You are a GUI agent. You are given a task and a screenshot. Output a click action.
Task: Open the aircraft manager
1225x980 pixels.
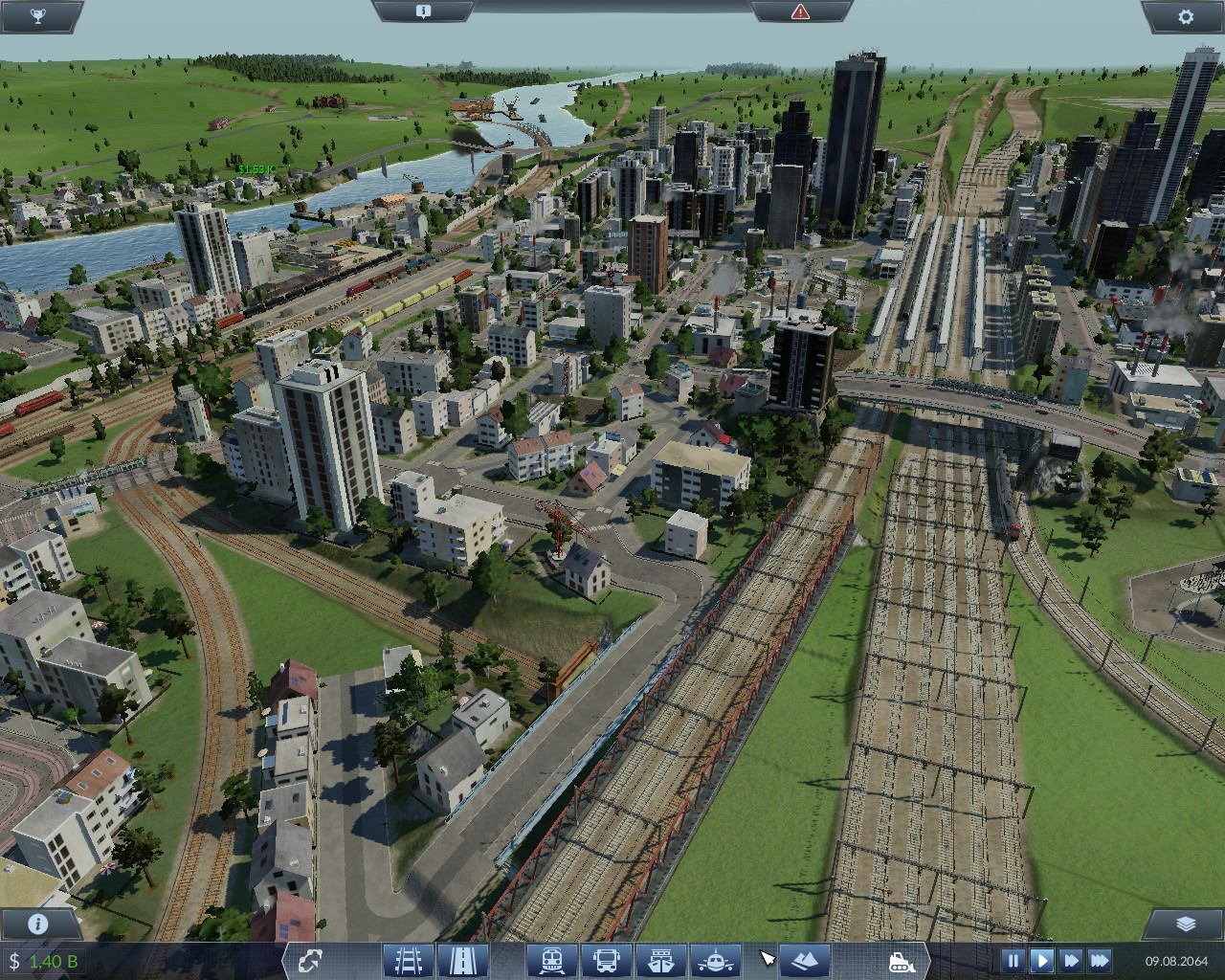[x=716, y=960]
